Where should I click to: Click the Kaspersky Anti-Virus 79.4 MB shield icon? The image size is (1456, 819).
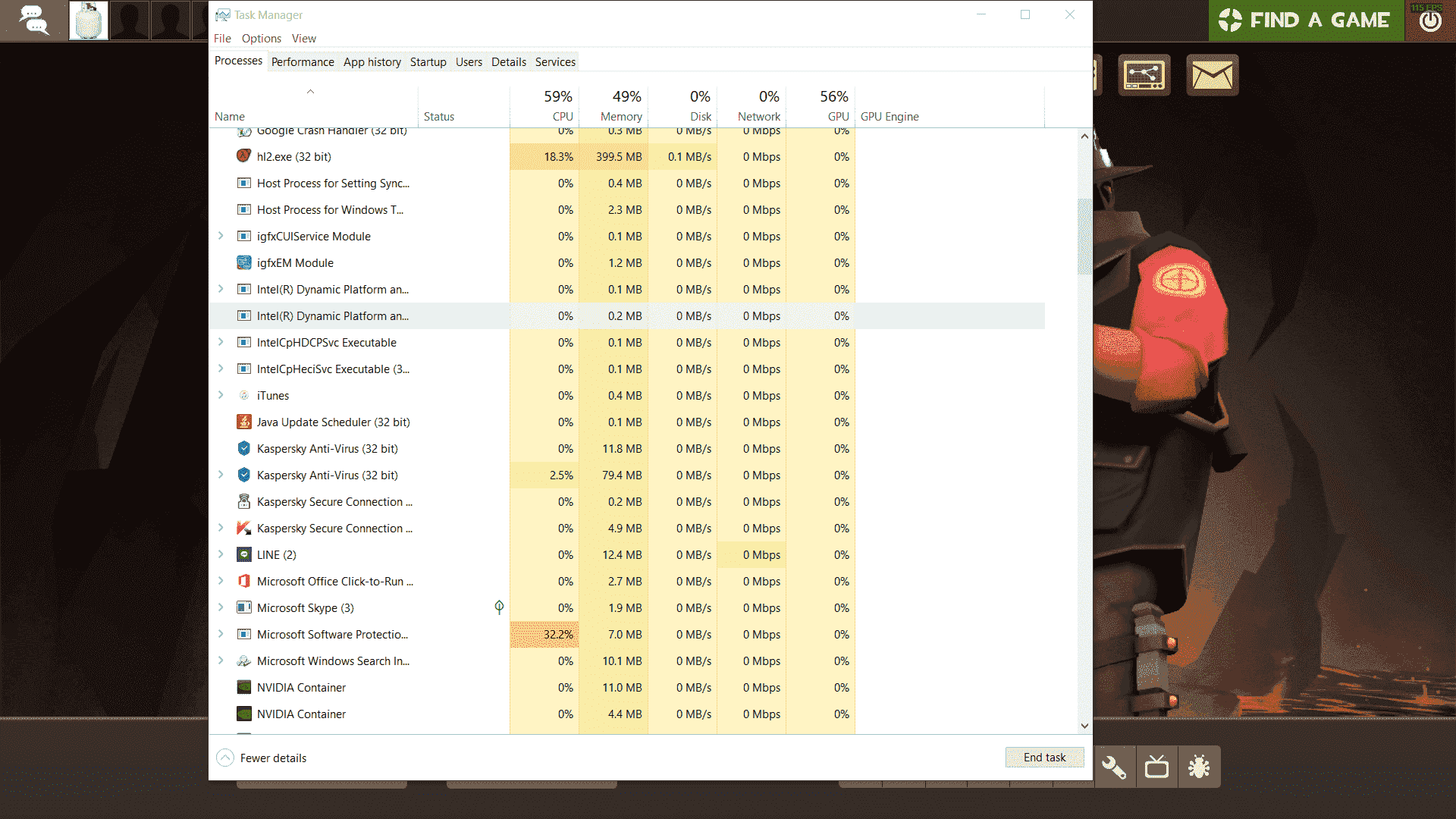tap(243, 475)
